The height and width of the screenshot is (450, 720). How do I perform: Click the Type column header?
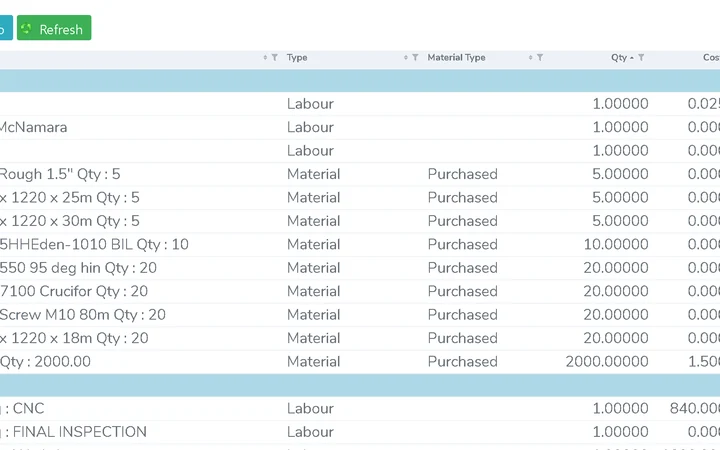(x=297, y=57)
